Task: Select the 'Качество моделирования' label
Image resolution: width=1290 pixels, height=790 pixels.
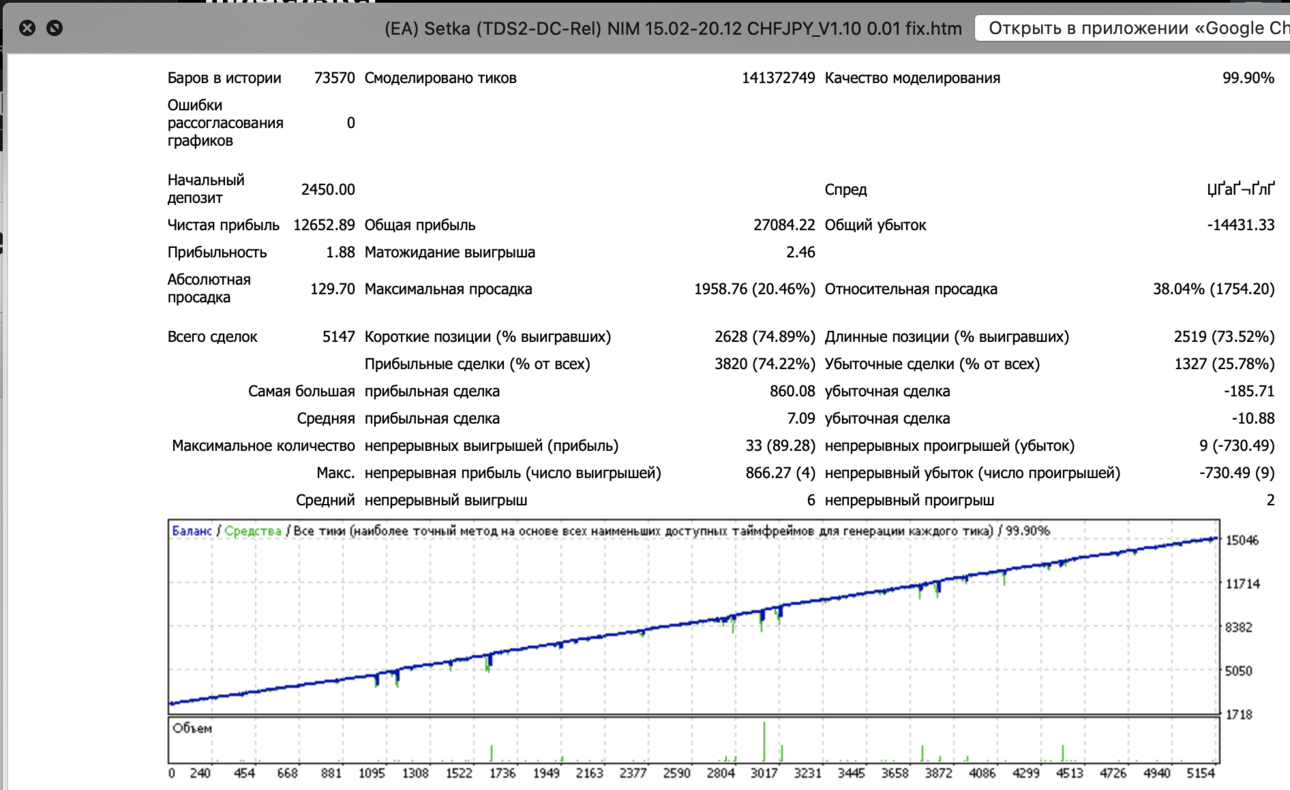Action: [x=912, y=78]
